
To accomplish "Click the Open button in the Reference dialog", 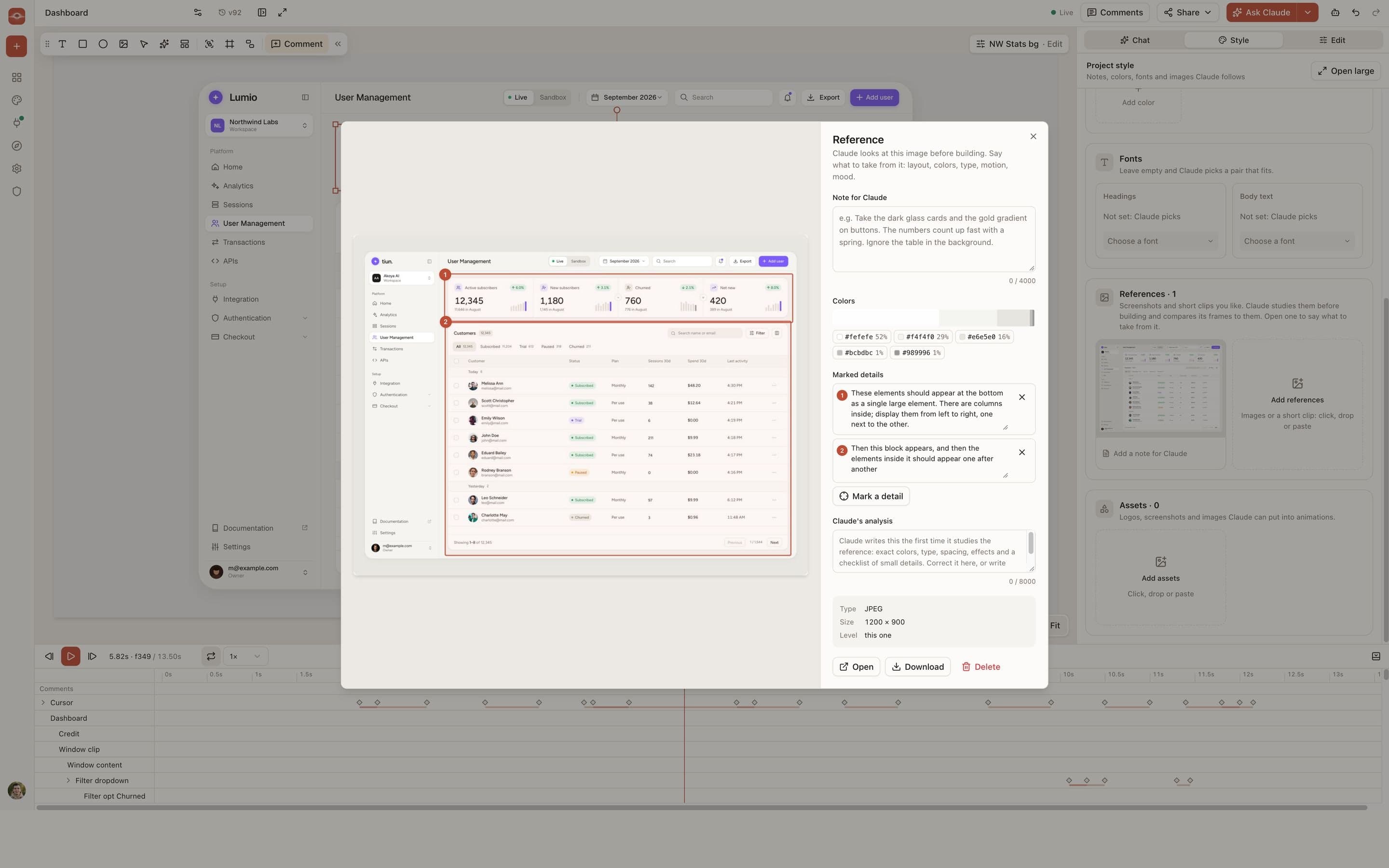I will point(856,667).
